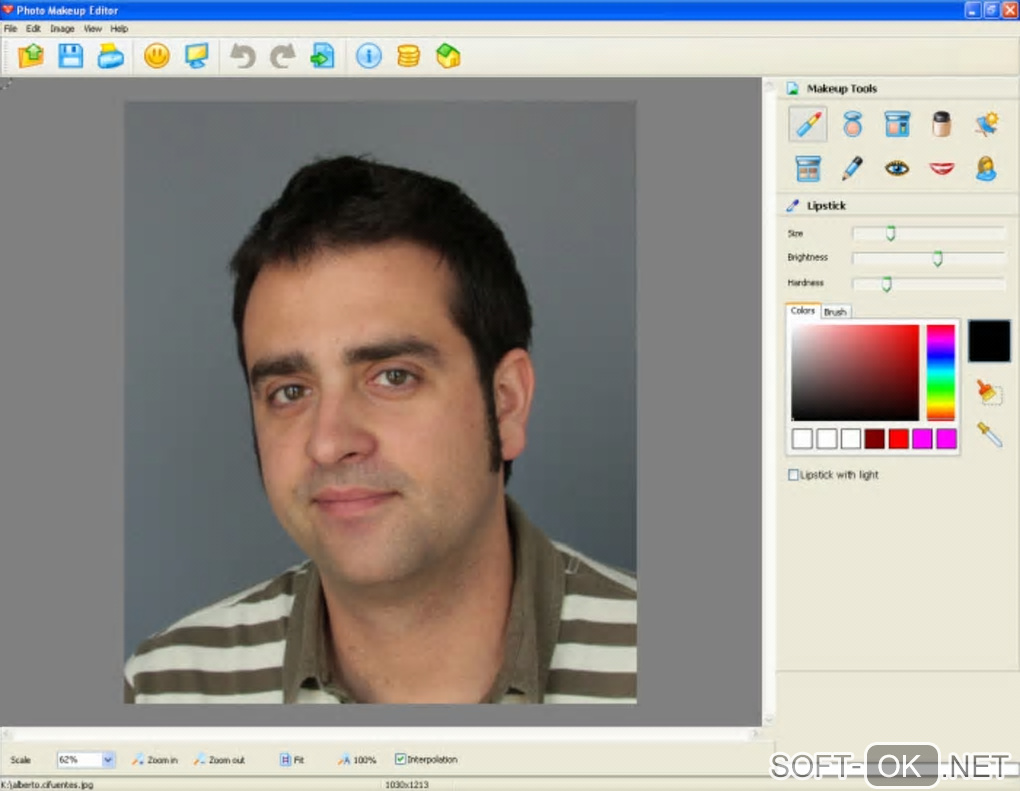Enable Lipstick with light checkbox
Viewport: 1020px width, 791px height.
[794, 475]
